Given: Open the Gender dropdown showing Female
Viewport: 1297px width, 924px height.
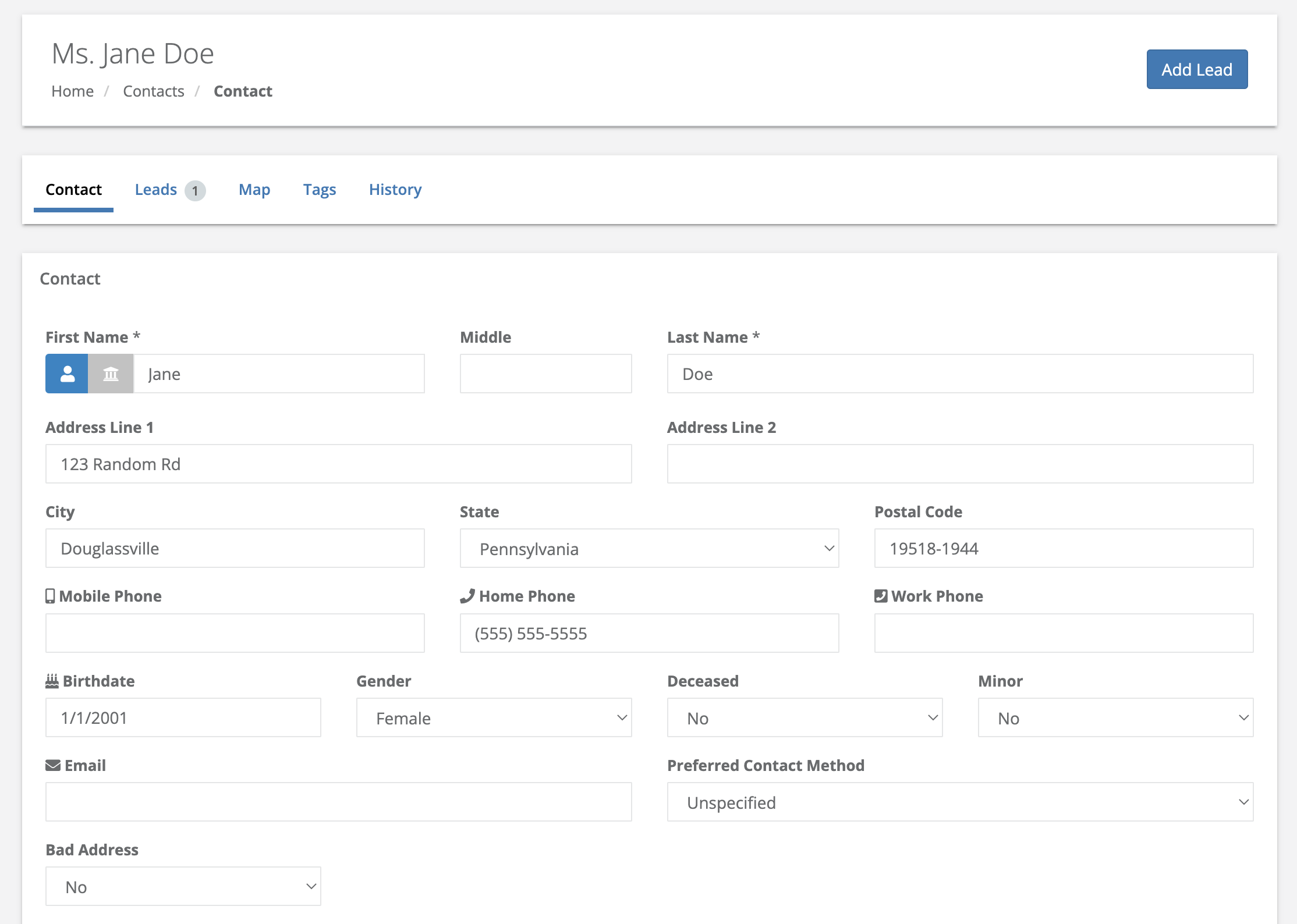Looking at the screenshot, I should coord(494,717).
